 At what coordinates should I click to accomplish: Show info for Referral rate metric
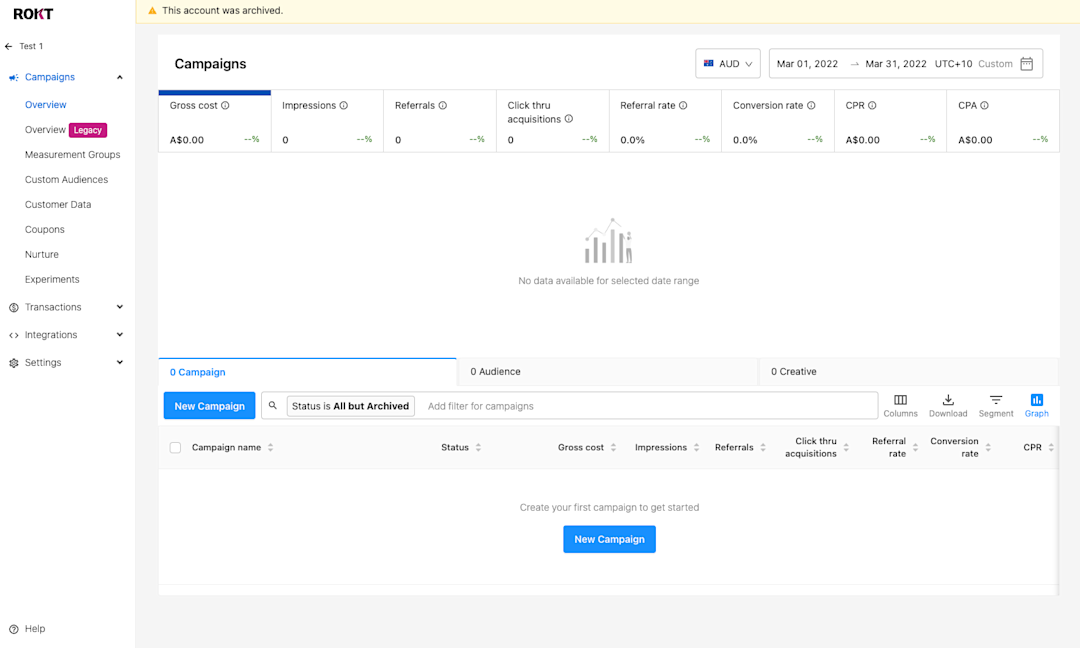coord(683,105)
